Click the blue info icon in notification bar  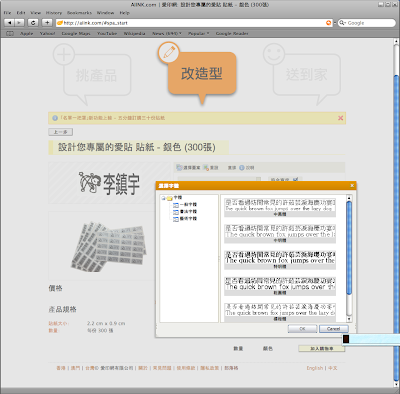tap(55, 118)
